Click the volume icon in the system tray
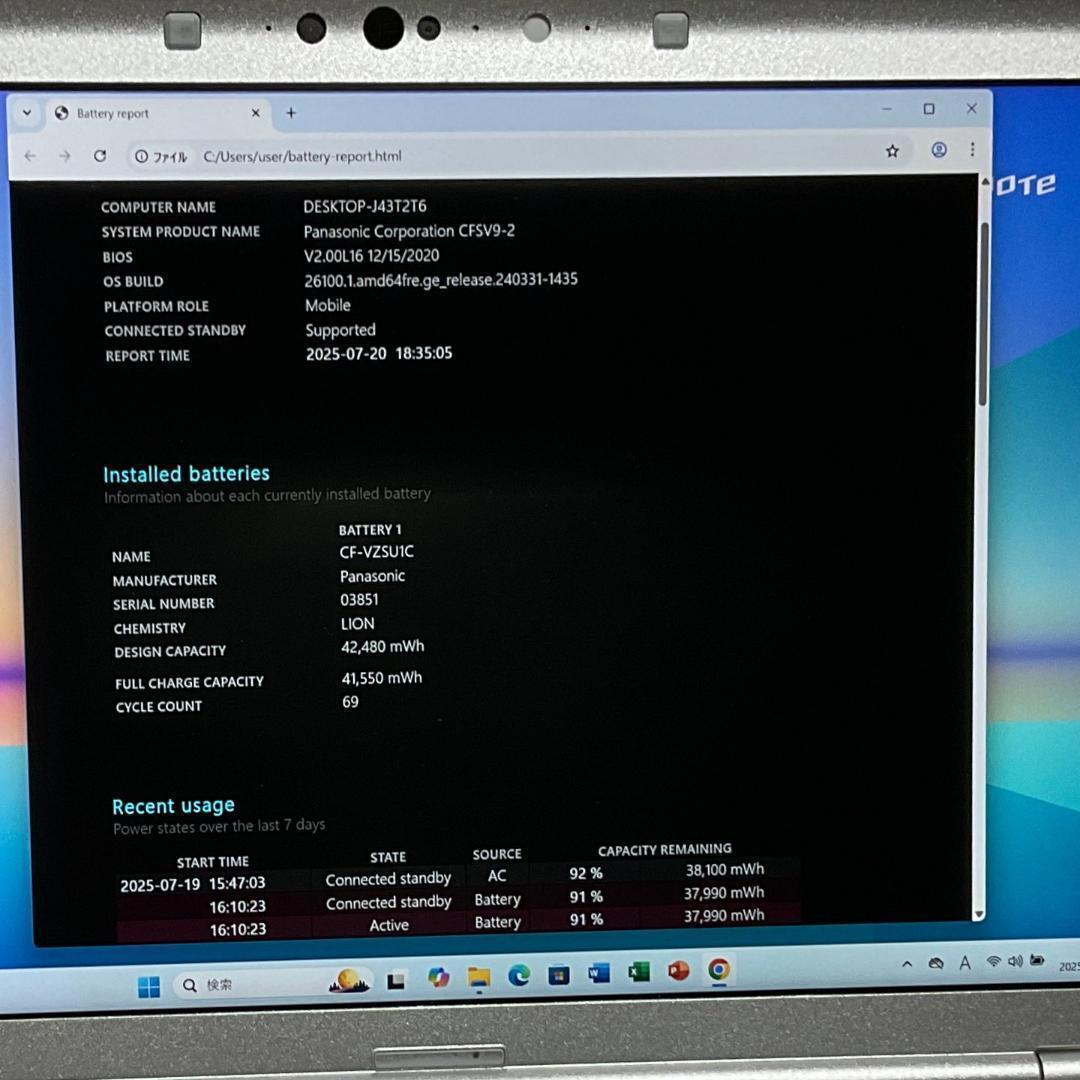 [1017, 962]
